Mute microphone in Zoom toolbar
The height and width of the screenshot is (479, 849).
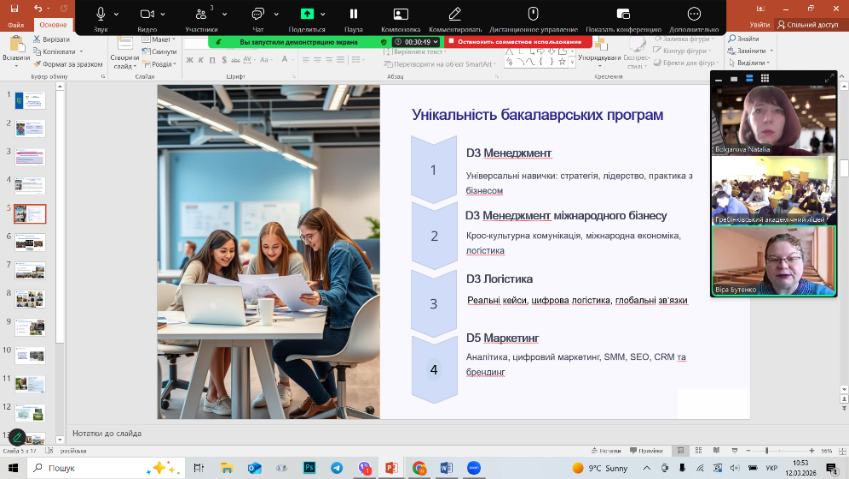(x=101, y=15)
